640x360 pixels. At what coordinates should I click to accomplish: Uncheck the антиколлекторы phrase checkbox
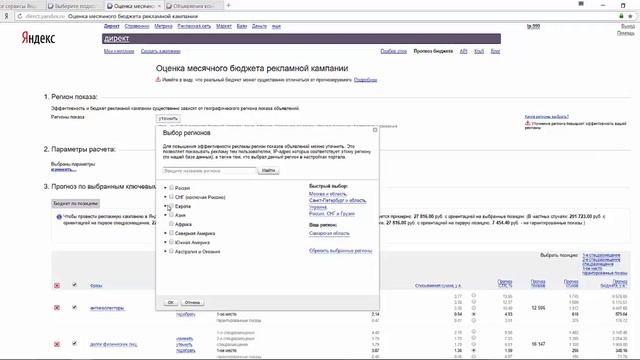pos(74,307)
